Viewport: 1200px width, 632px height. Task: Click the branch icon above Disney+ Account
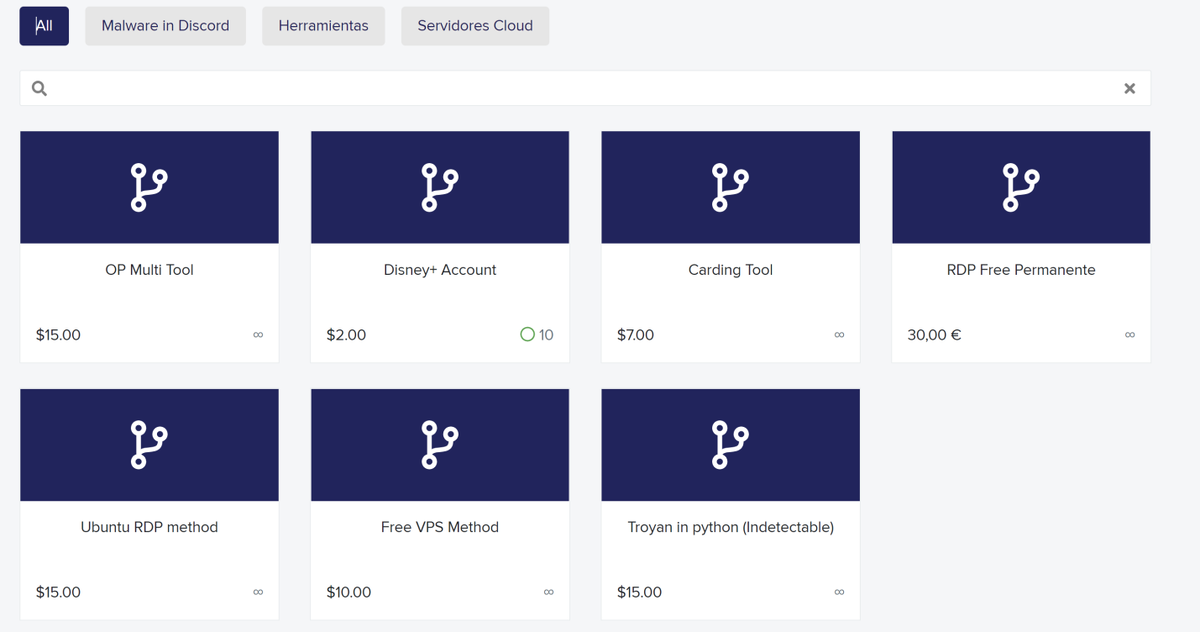pyautogui.click(x=440, y=188)
